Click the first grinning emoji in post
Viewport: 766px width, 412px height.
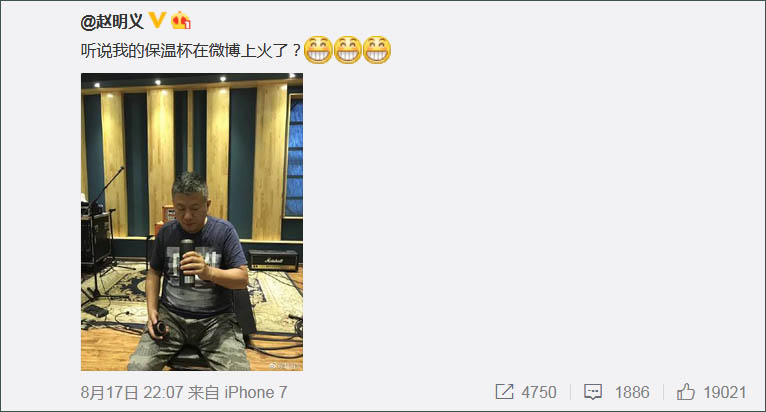click(318, 50)
